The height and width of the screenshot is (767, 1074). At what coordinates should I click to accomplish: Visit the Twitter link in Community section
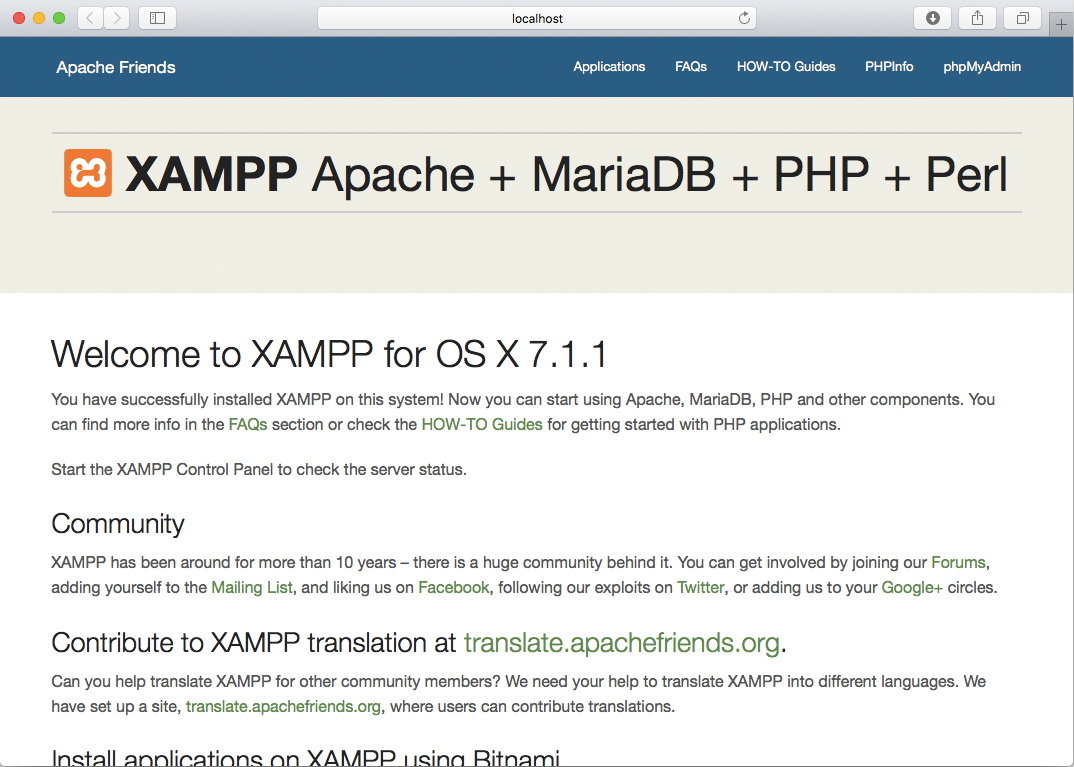click(x=700, y=587)
